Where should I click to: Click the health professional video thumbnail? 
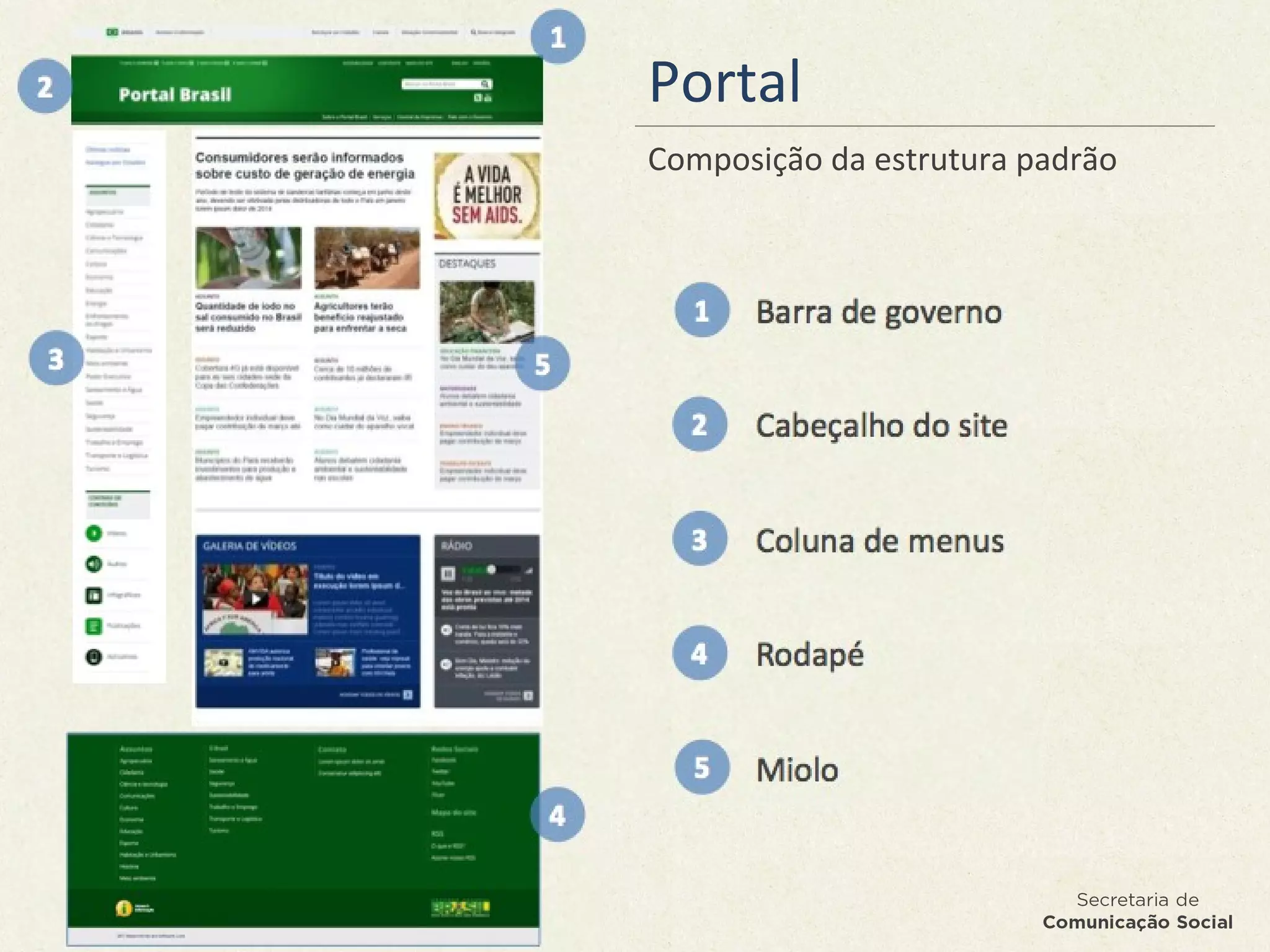click(x=335, y=663)
